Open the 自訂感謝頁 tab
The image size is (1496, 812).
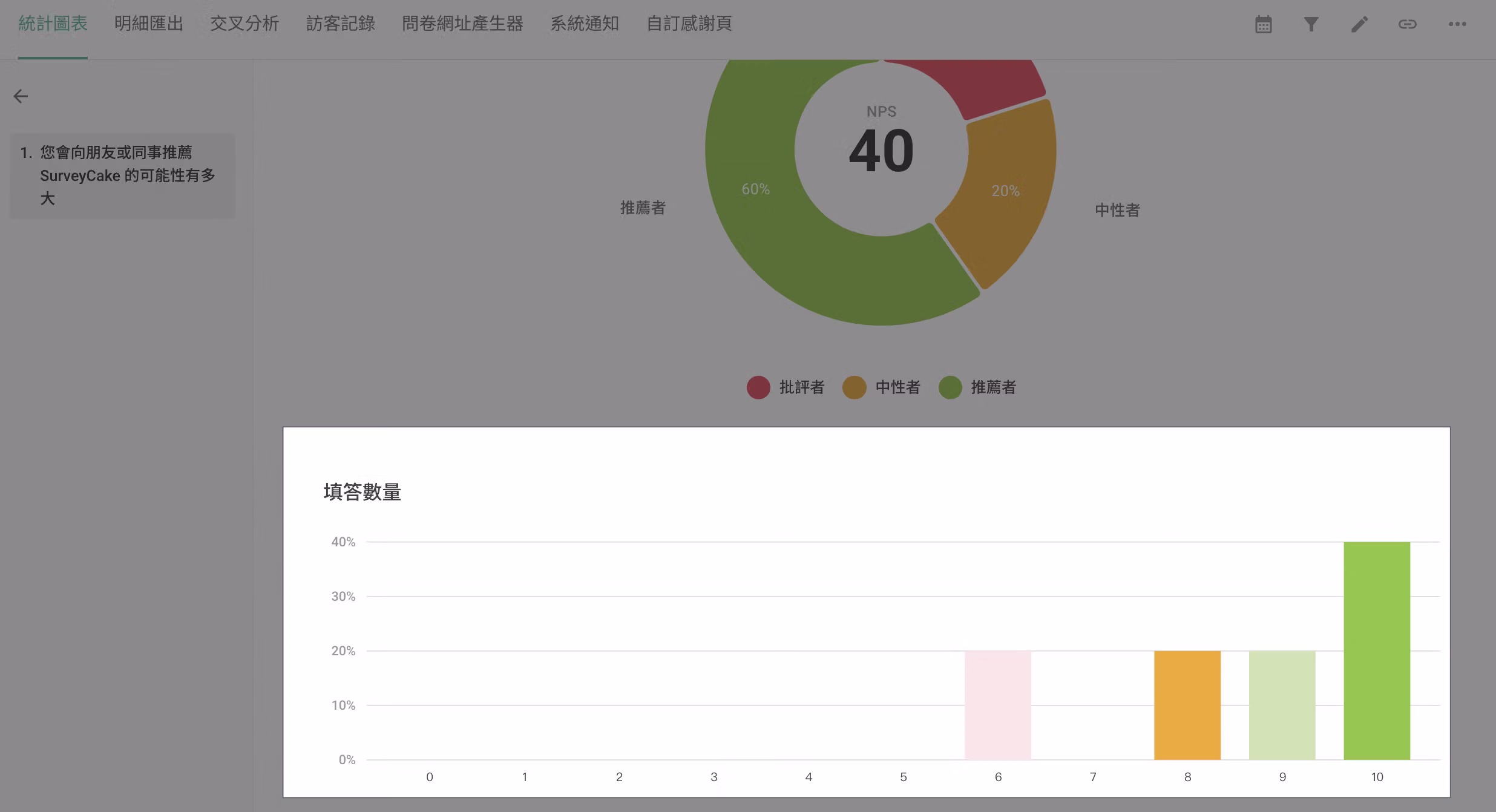pos(689,24)
